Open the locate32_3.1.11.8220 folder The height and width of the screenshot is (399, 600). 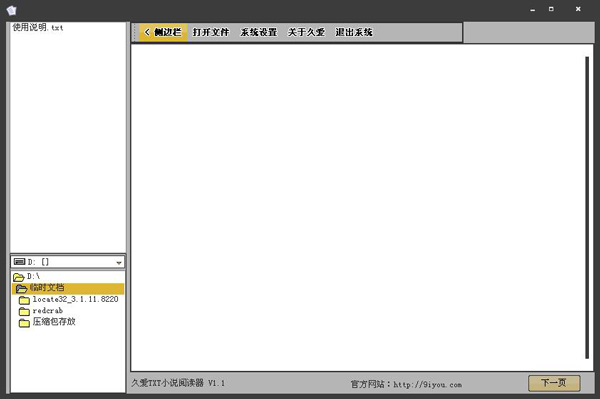pos(75,299)
